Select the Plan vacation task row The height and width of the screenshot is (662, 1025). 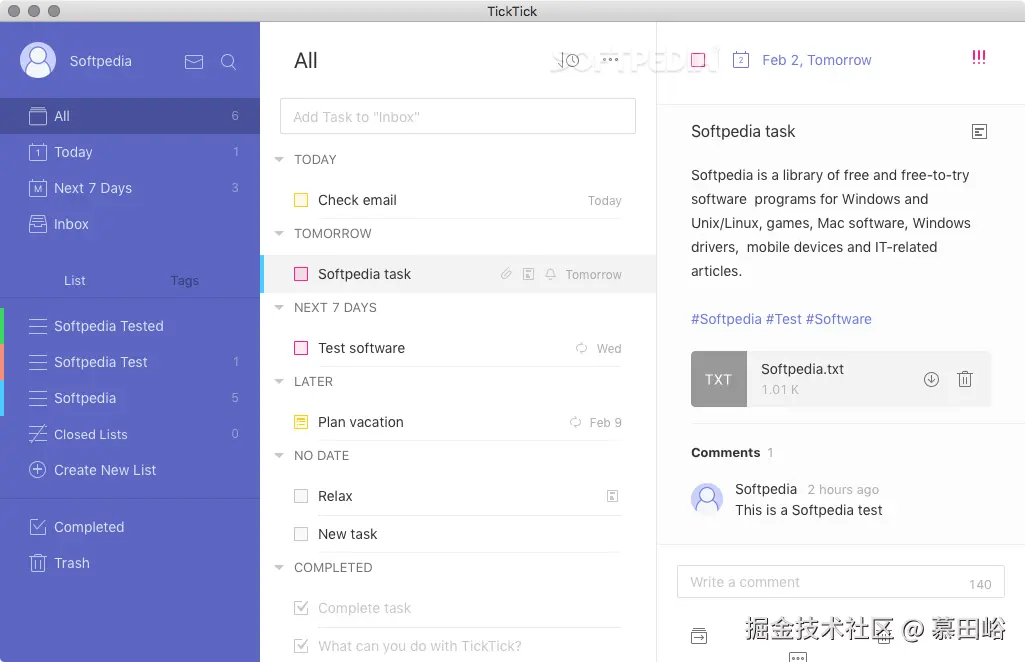458,422
